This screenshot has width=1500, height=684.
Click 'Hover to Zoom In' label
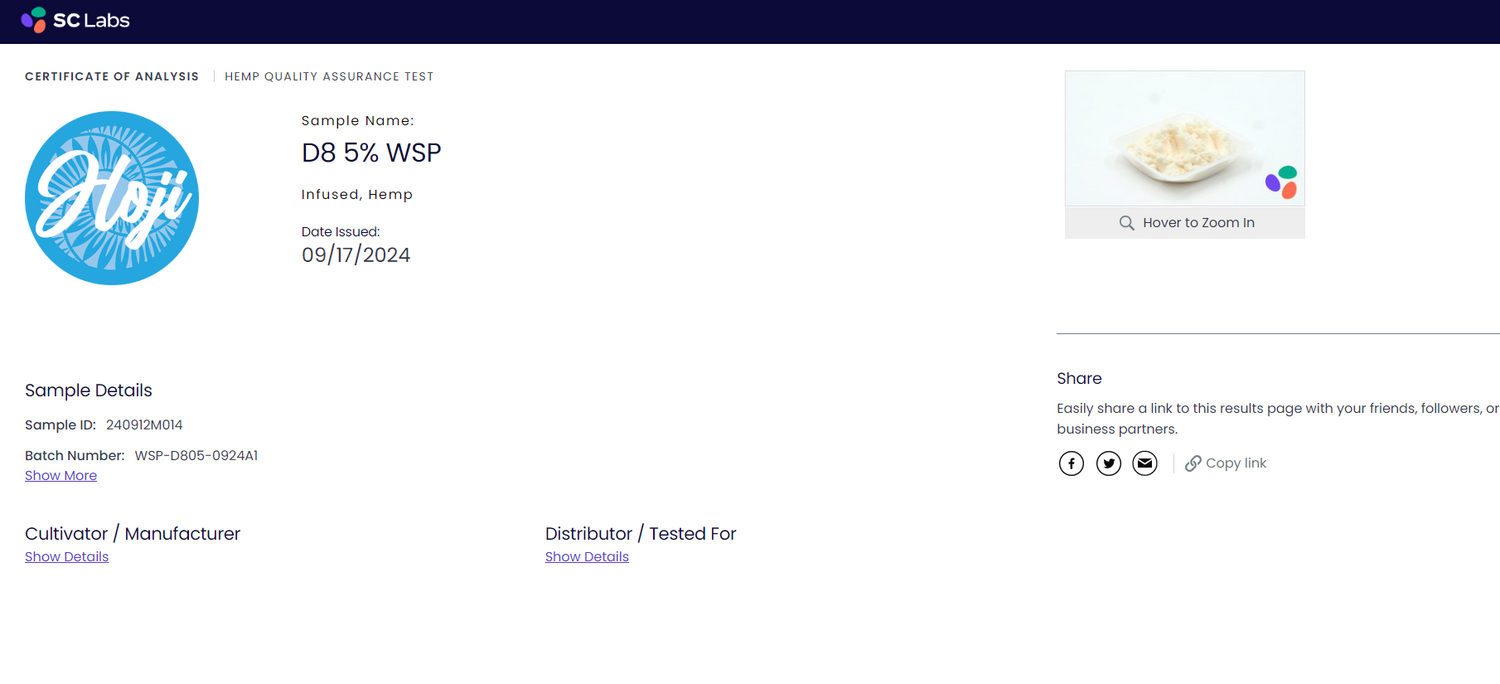1198,223
